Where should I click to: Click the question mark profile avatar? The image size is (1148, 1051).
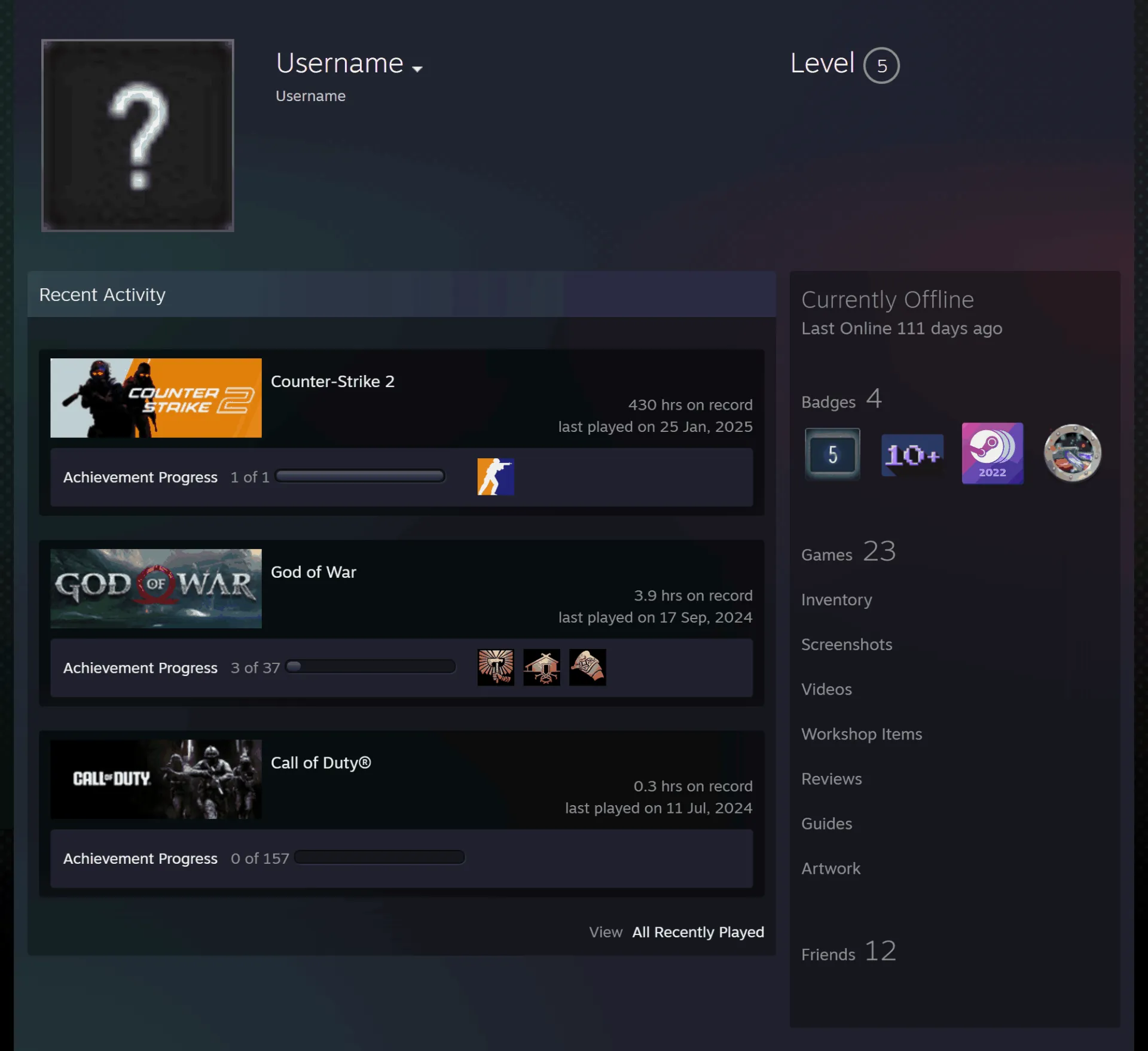tap(138, 135)
